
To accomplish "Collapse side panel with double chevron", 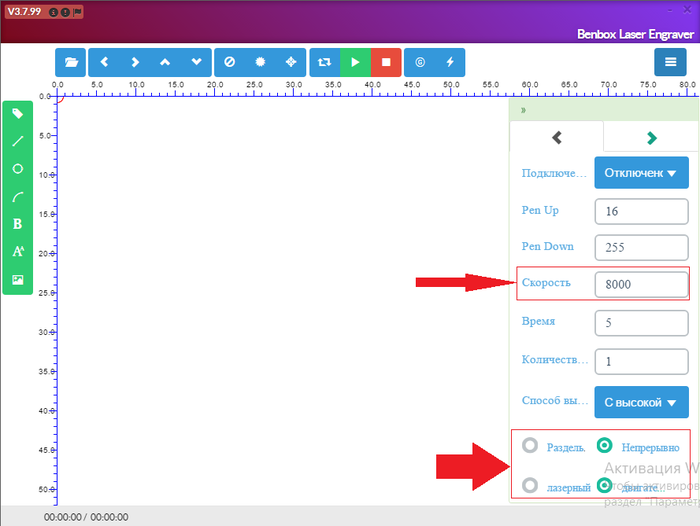I will (x=523, y=109).
